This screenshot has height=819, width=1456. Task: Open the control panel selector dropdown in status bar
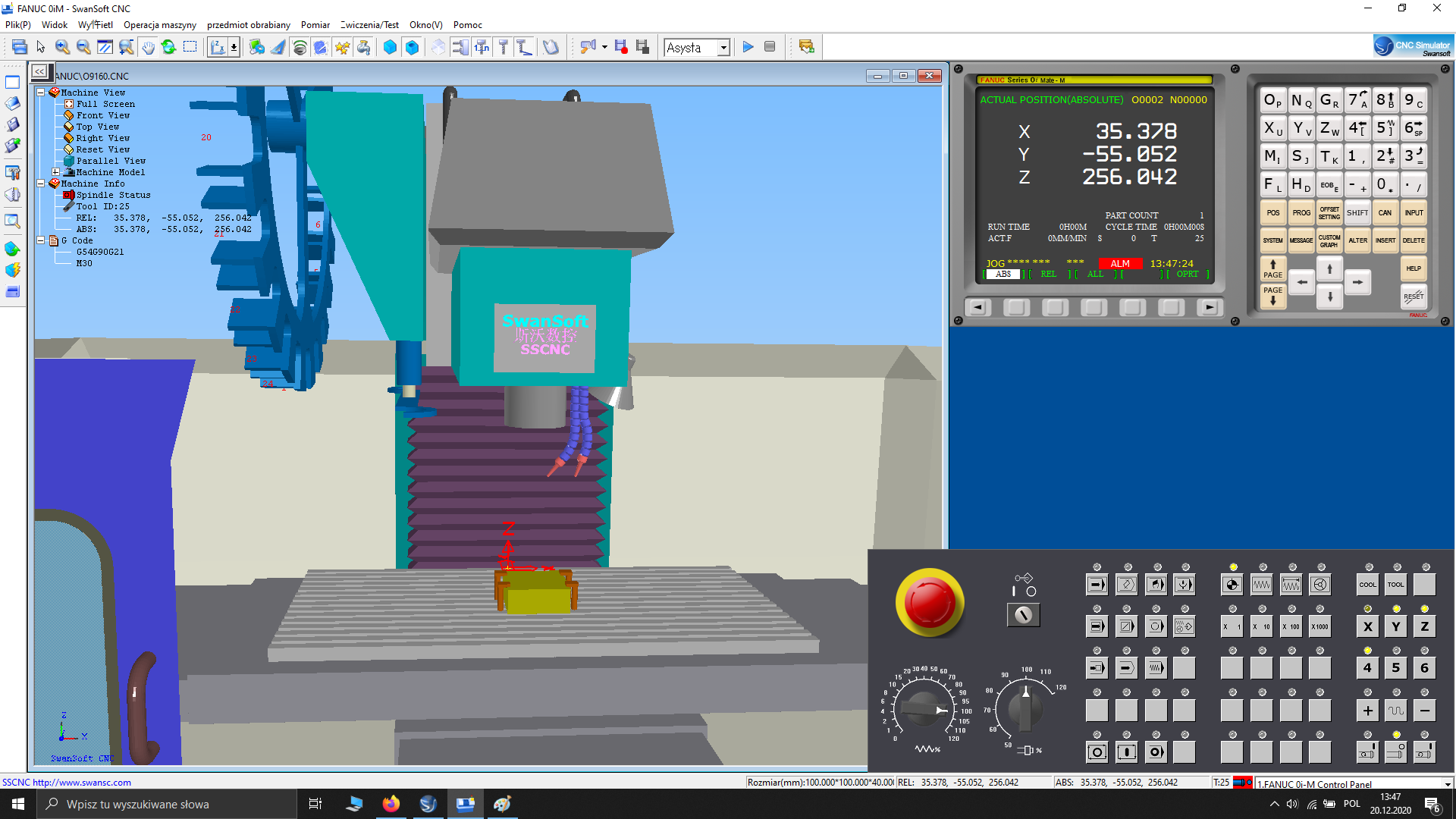point(1447,784)
